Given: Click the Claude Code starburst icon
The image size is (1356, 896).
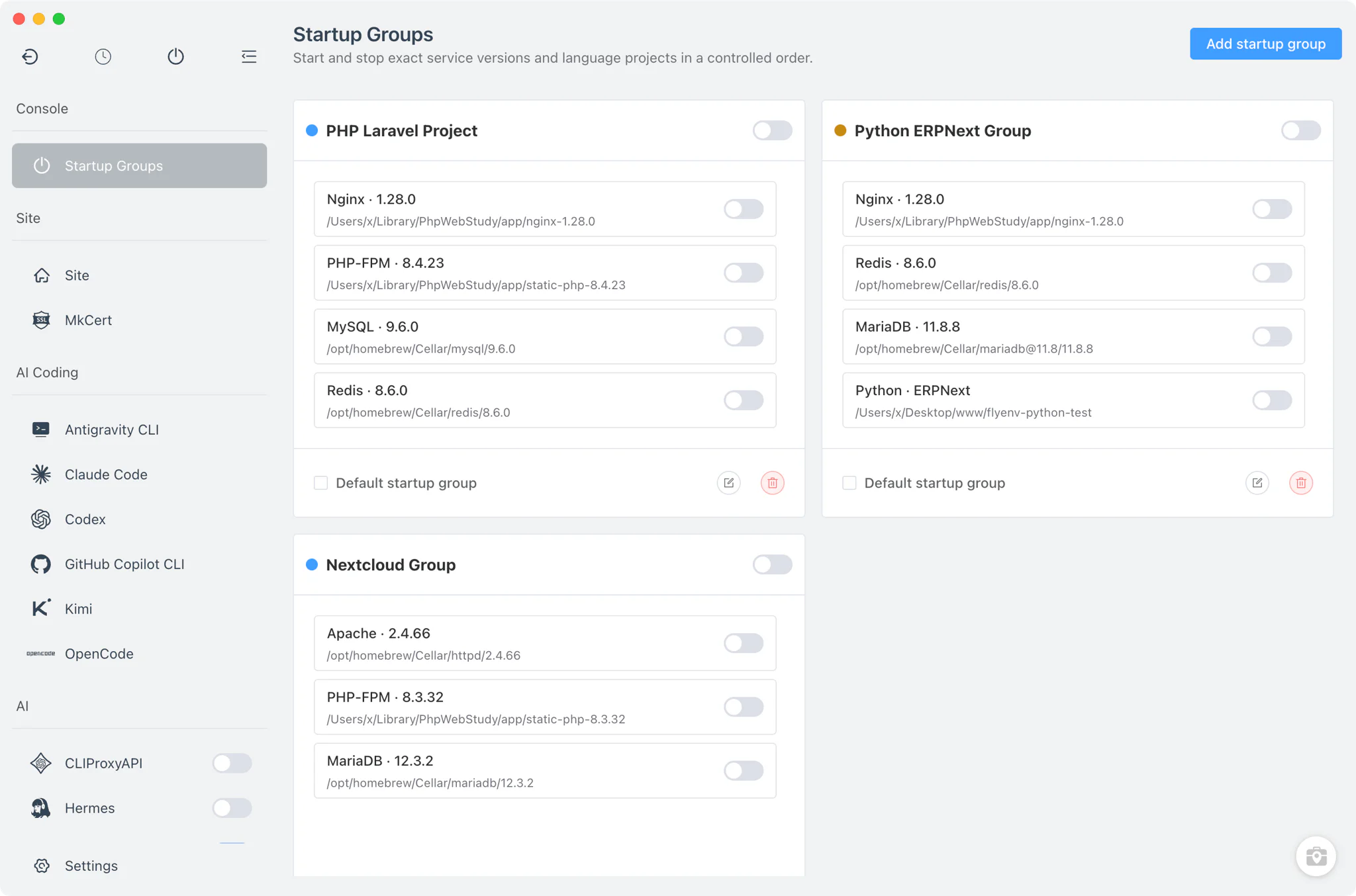Looking at the screenshot, I should point(41,474).
